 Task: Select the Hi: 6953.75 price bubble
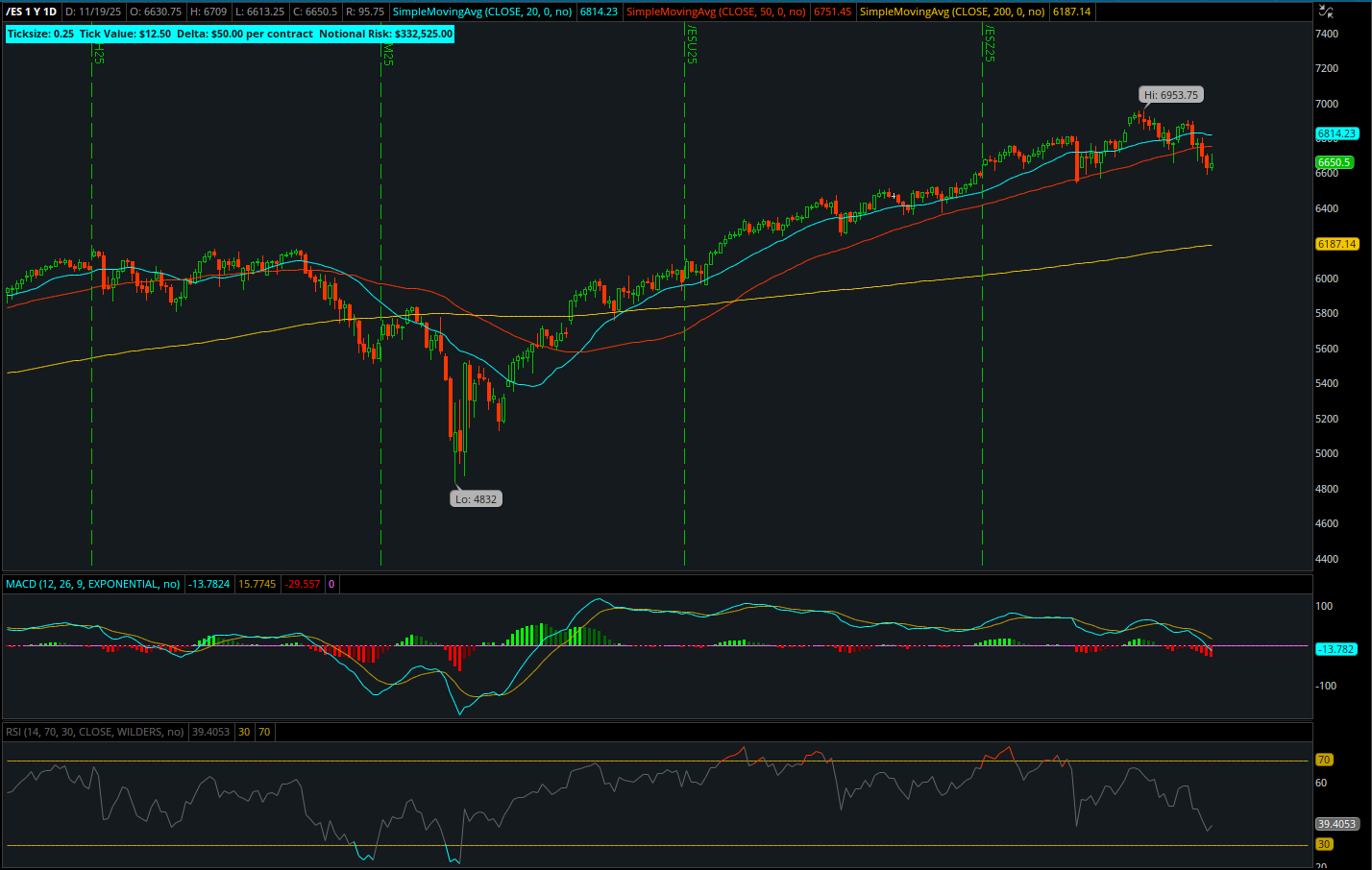tap(1168, 94)
